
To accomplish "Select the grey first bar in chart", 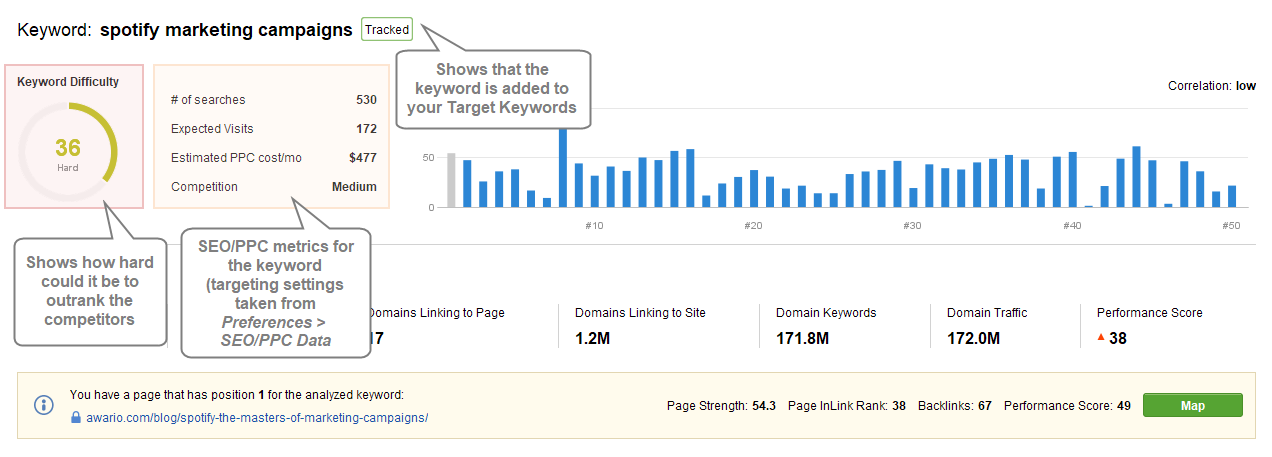I will pyautogui.click(x=451, y=180).
